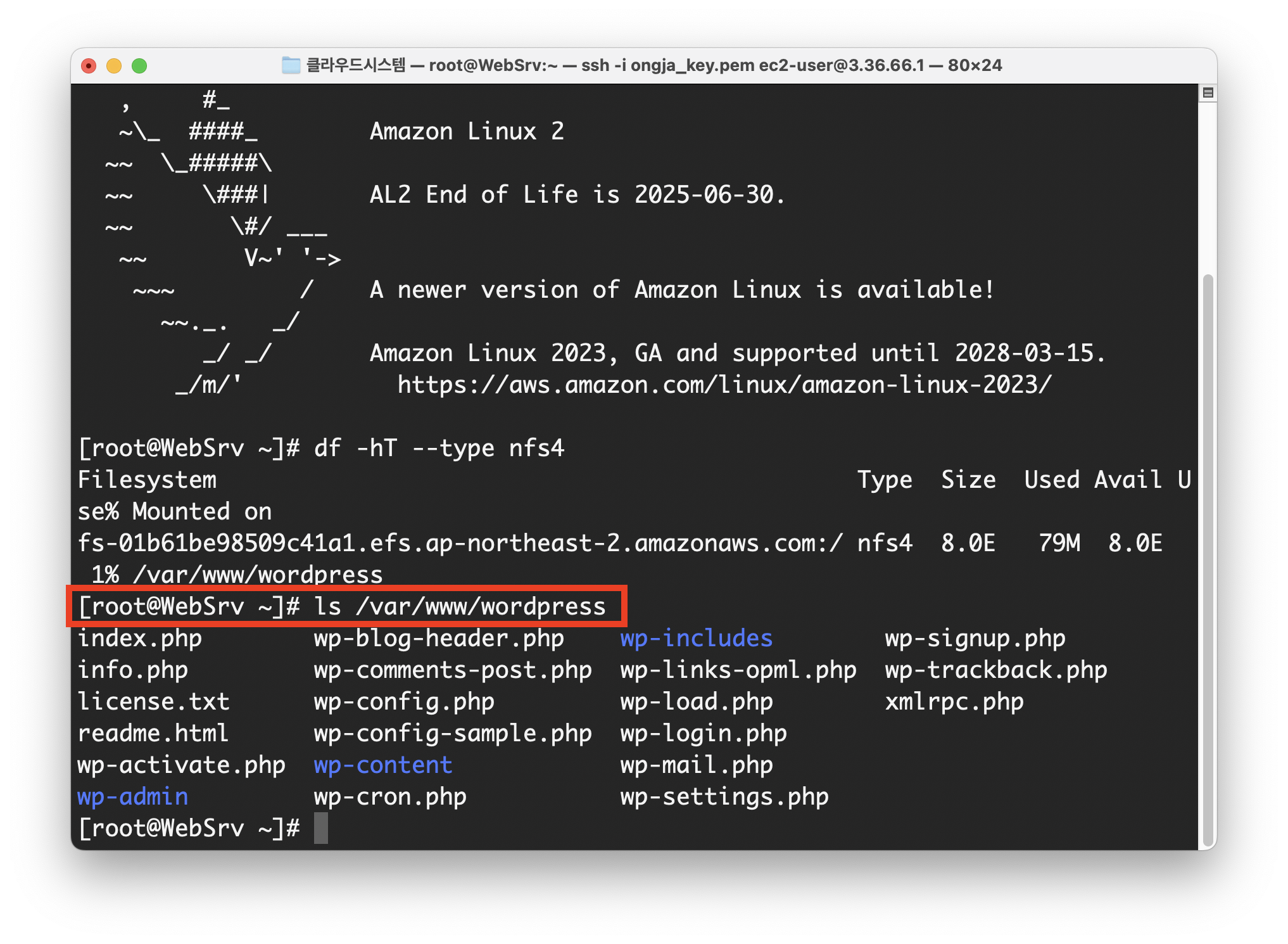The width and height of the screenshot is (1288, 944).
Task: Click the split pane icon above scrollbar
Action: click(x=1208, y=93)
